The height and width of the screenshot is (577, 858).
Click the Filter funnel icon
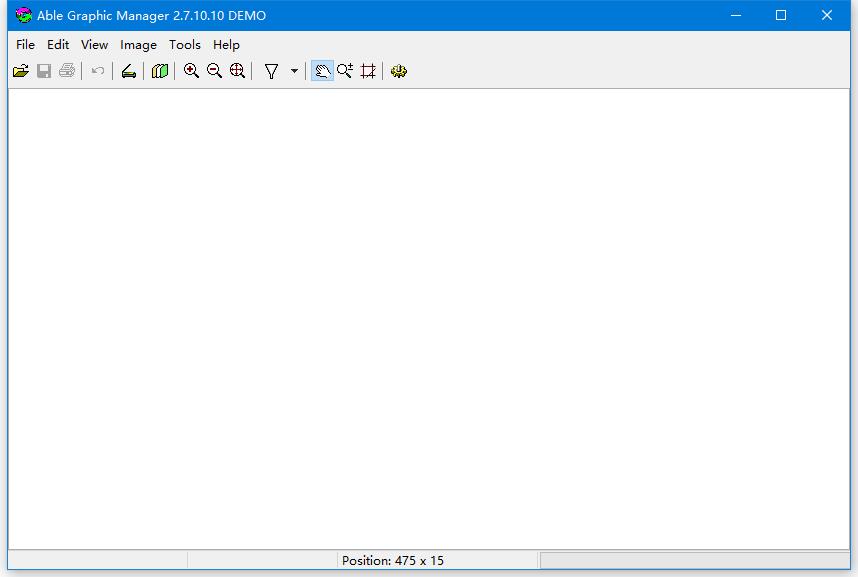pyautogui.click(x=271, y=71)
